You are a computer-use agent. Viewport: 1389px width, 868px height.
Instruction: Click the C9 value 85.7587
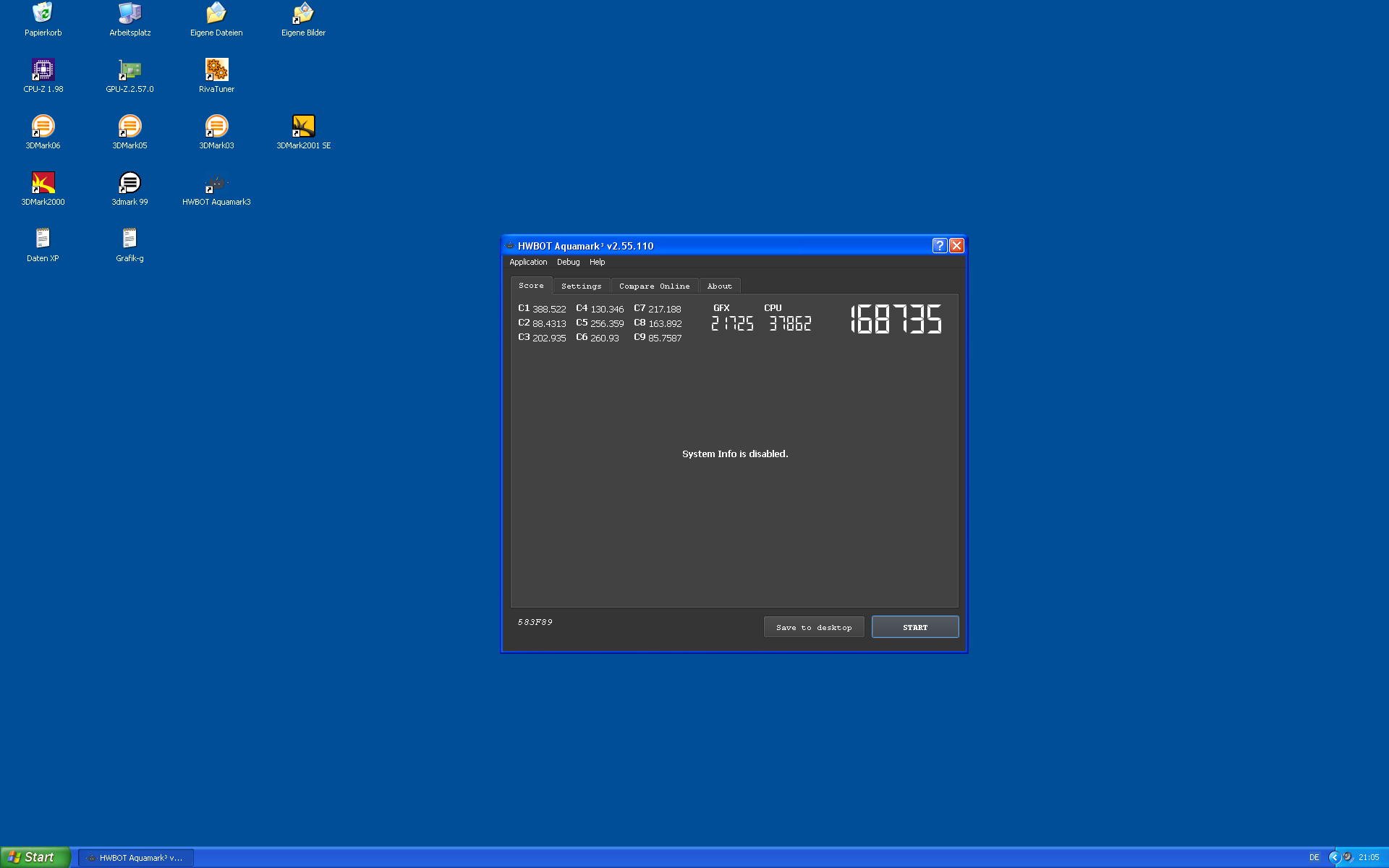pyautogui.click(x=665, y=338)
